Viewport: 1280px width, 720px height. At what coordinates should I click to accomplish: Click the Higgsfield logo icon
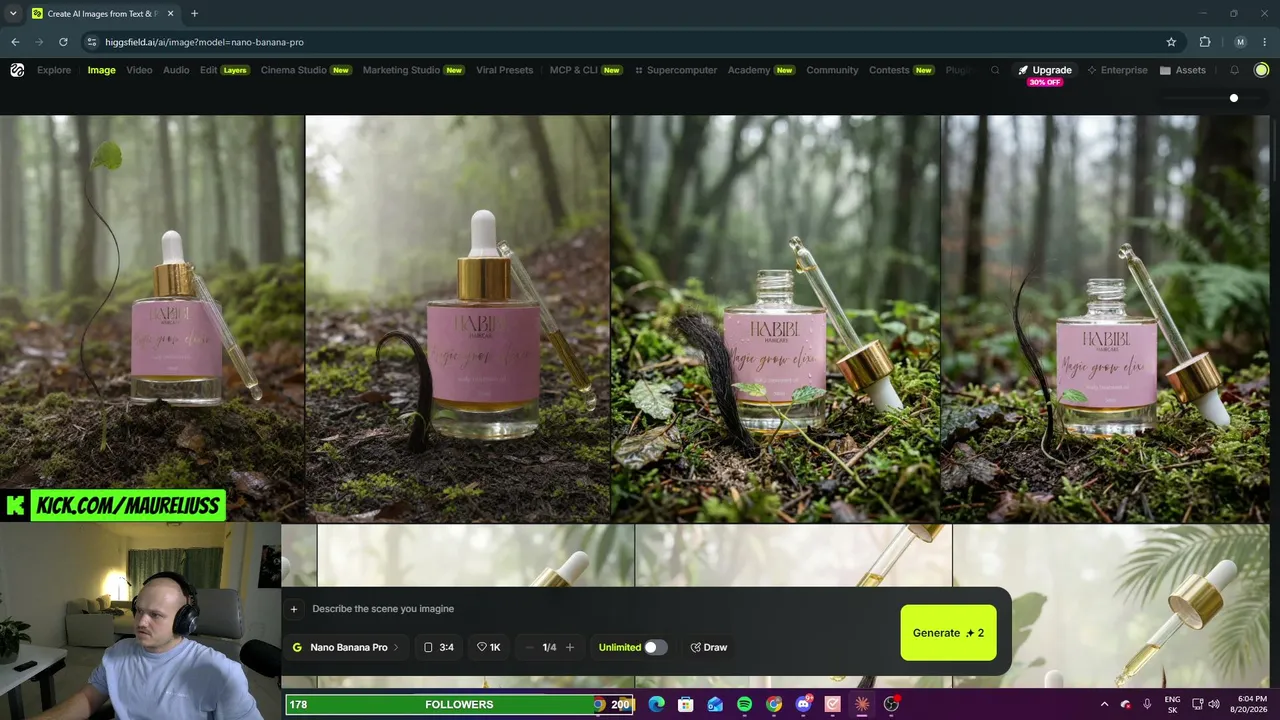pyautogui.click(x=17, y=70)
